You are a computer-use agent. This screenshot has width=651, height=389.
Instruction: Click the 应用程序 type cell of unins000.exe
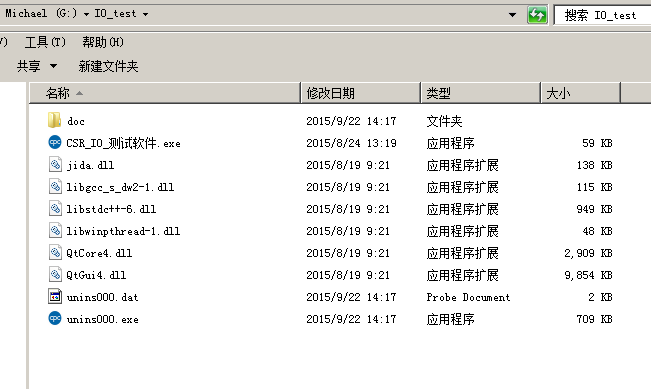(450, 319)
